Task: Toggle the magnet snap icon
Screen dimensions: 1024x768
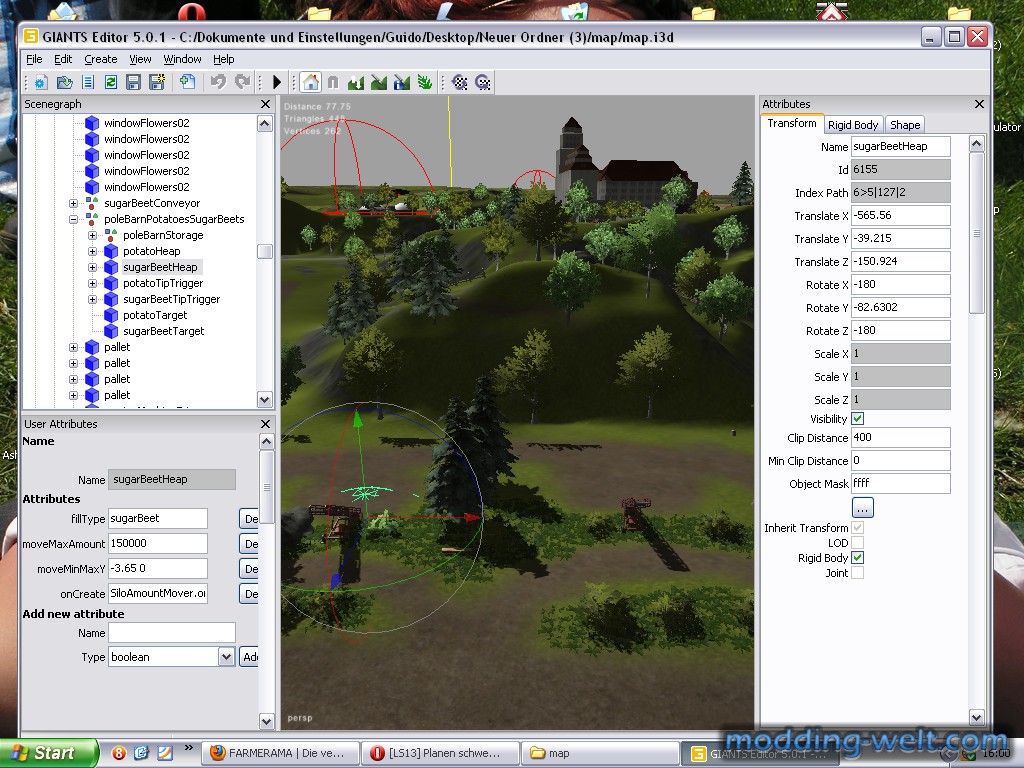Action: point(333,82)
